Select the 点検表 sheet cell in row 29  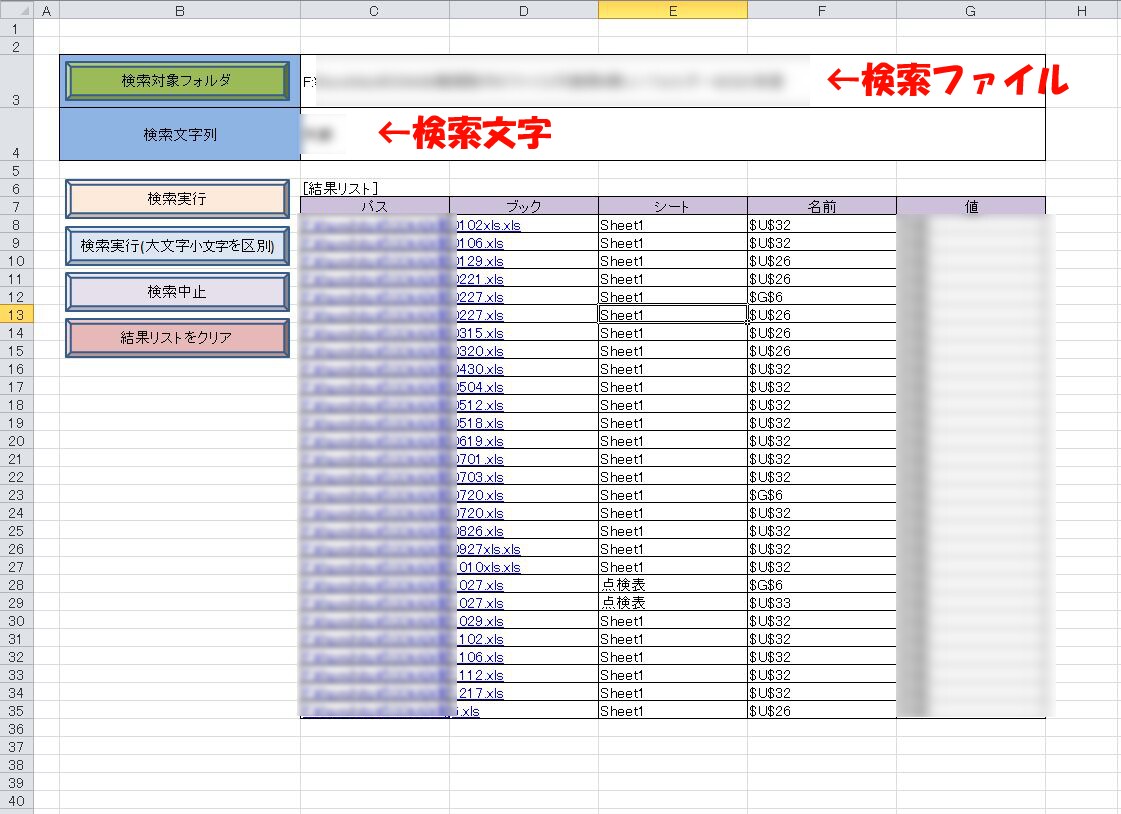tap(673, 602)
